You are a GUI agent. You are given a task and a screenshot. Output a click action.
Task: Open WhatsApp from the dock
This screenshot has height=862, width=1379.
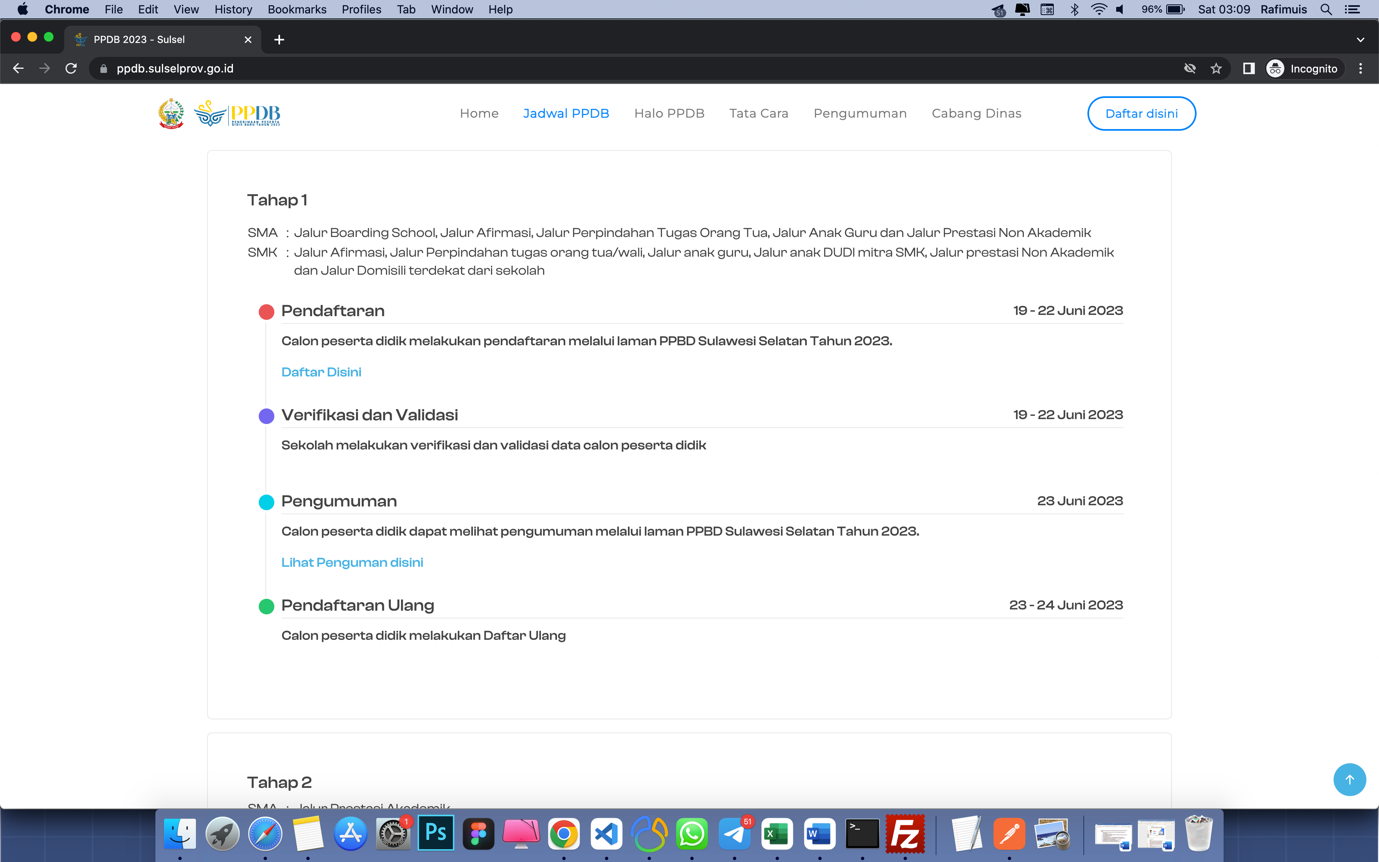pyautogui.click(x=691, y=833)
